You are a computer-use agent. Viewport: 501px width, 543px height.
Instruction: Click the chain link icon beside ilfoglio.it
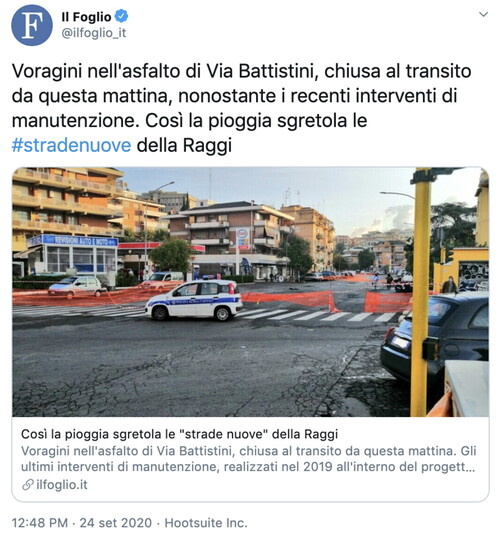click(x=28, y=484)
